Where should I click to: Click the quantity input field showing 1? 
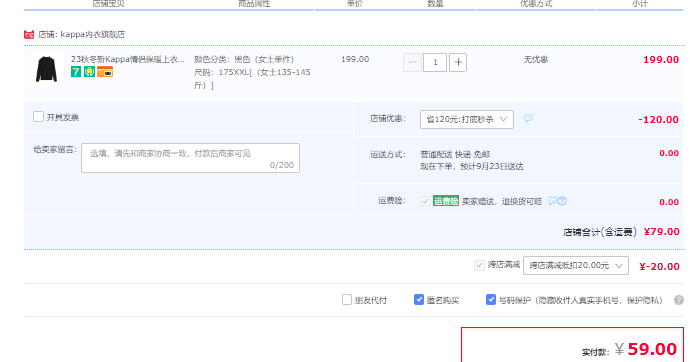435,62
